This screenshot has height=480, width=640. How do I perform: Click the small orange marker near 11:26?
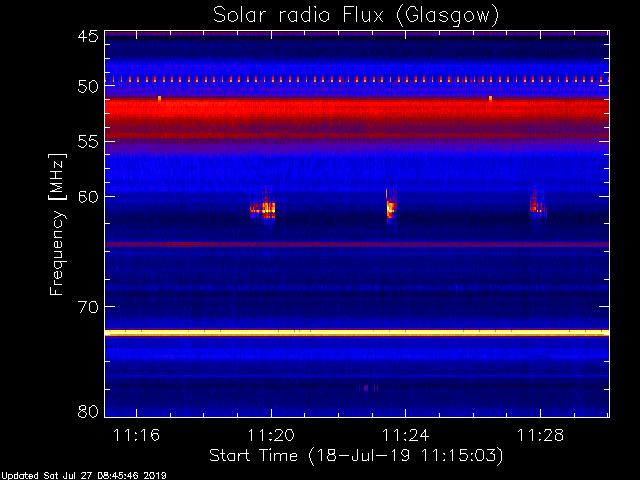coord(490,98)
